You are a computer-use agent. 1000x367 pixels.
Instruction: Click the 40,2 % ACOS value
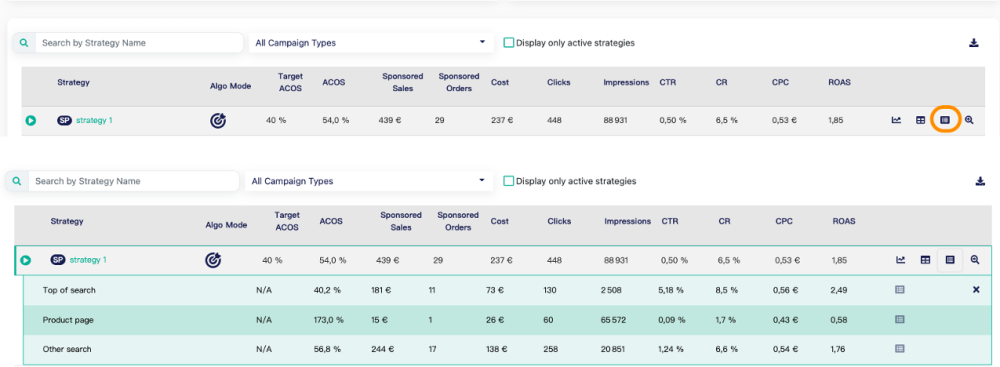point(327,290)
